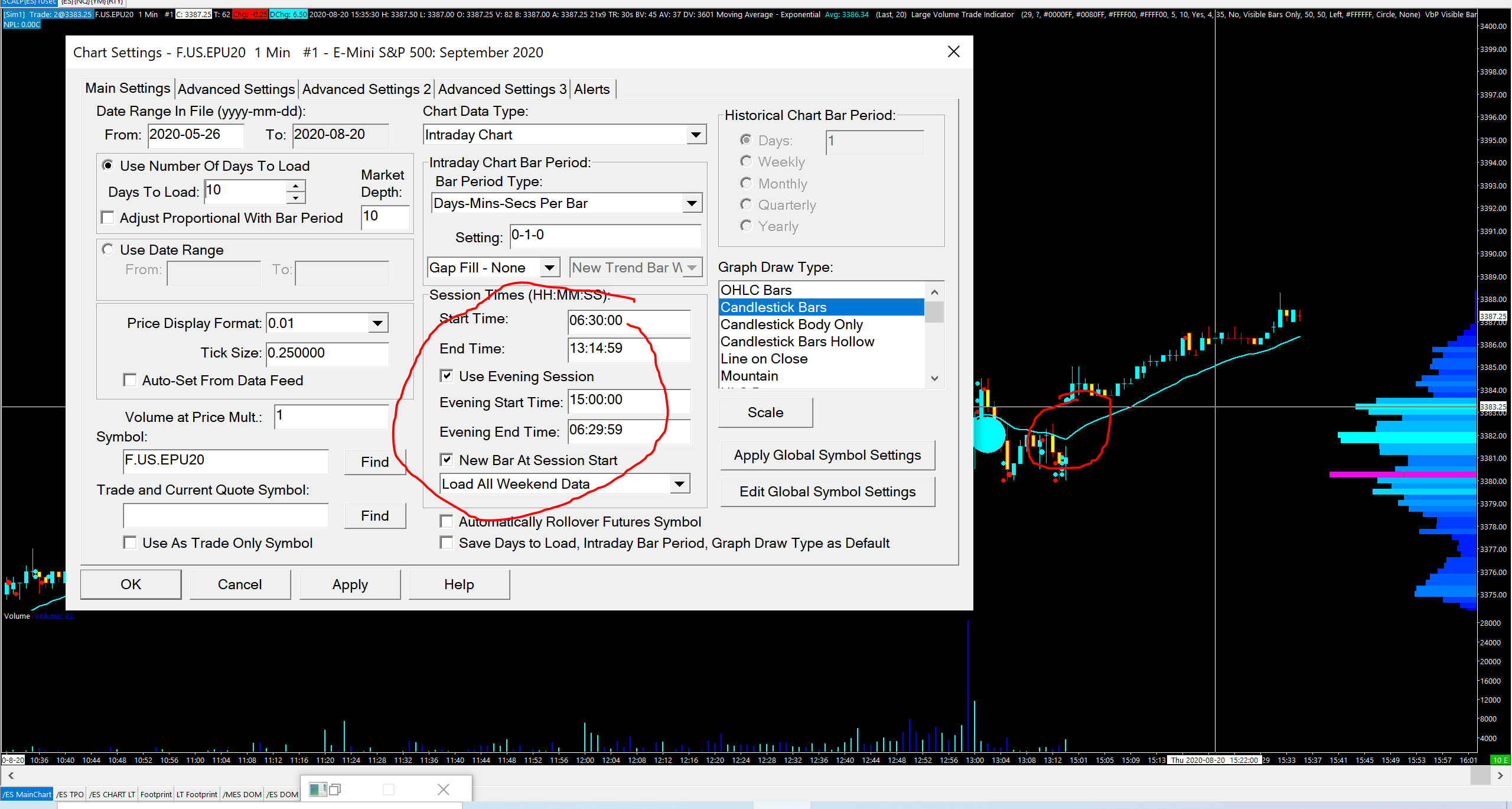The image size is (1512, 809).
Task: Enable Automatically Rollover Futures Symbol
Action: coord(447,522)
